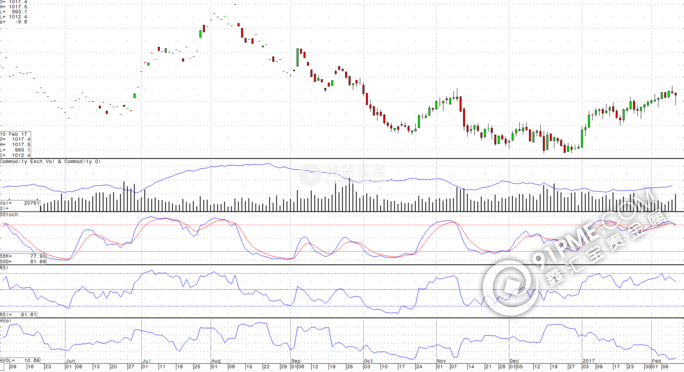Click the '2017' year marker
684x372 pixels.
pyautogui.click(x=589, y=362)
